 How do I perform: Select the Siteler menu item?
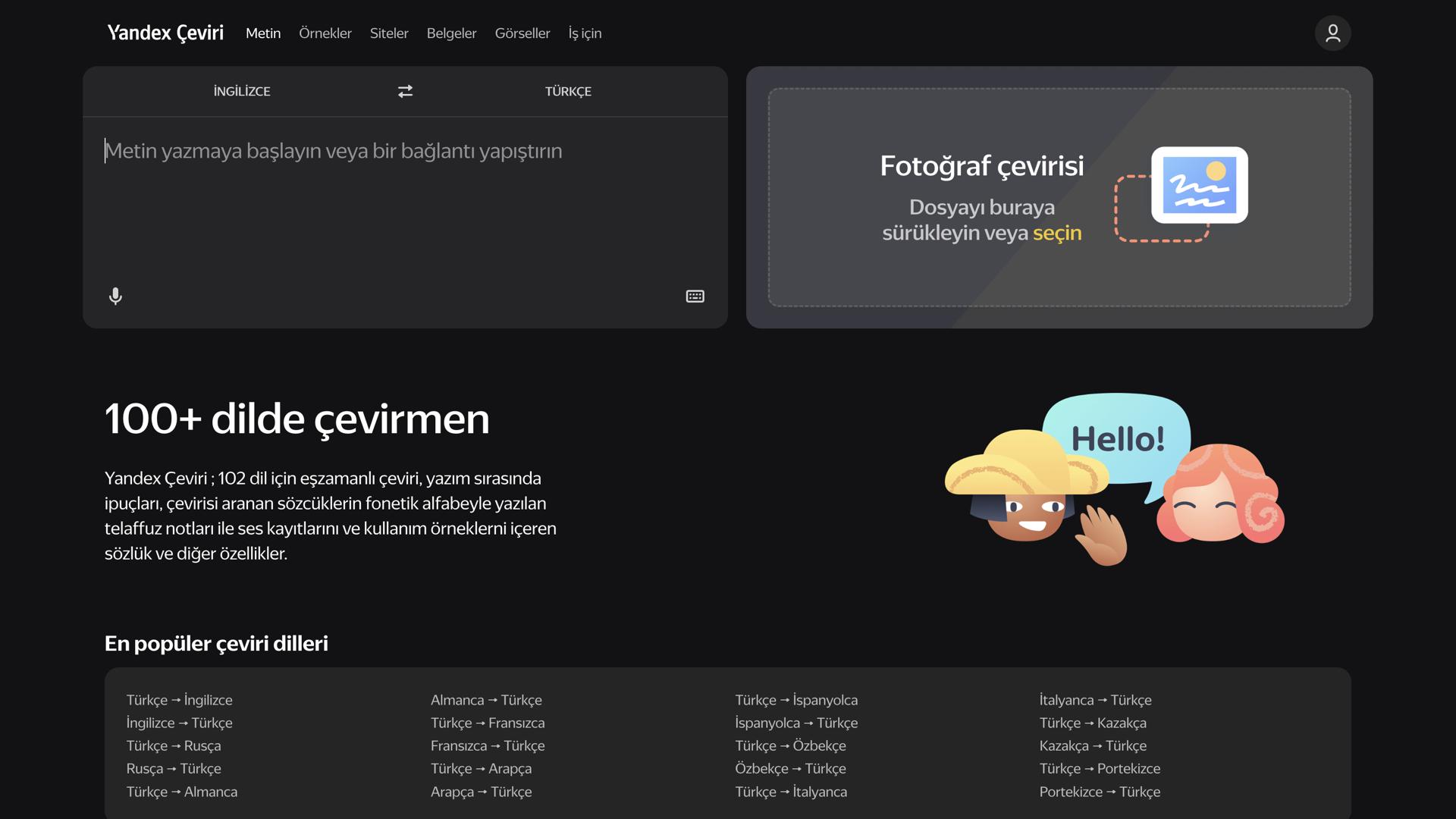pyautogui.click(x=389, y=33)
